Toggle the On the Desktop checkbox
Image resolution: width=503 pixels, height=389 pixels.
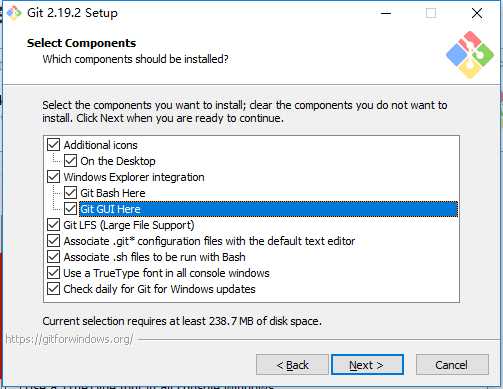pos(70,161)
